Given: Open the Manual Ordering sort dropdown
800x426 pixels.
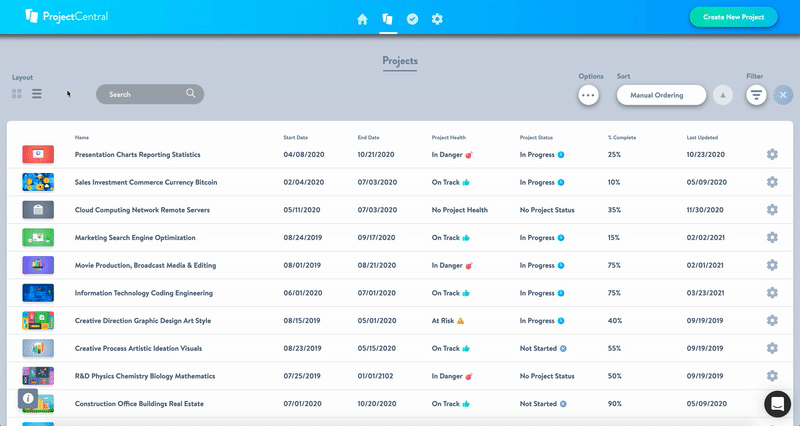Looking at the screenshot, I should tap(661, 95).
